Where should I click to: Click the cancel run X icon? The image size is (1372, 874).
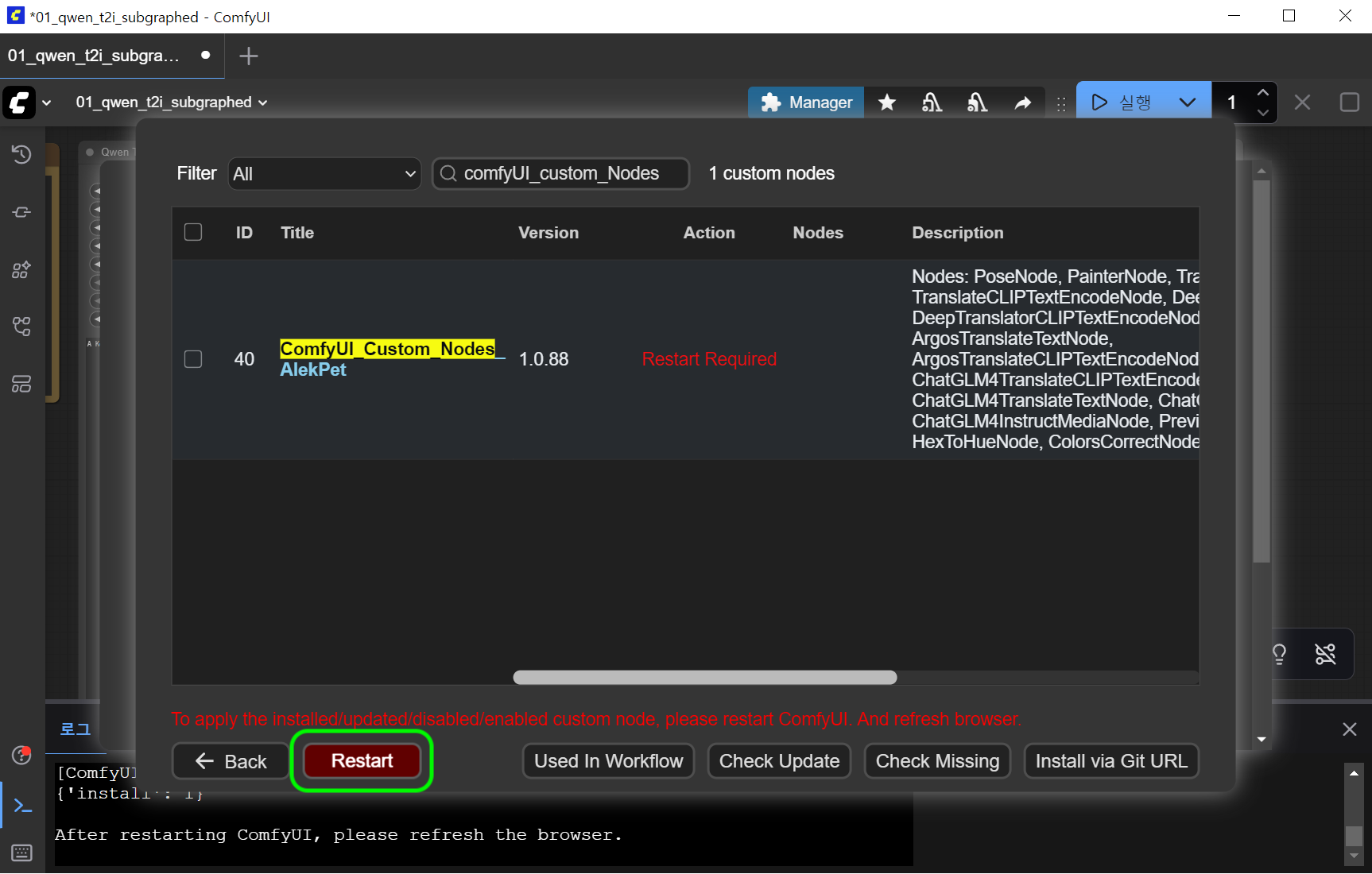(x=1302, y=102)
